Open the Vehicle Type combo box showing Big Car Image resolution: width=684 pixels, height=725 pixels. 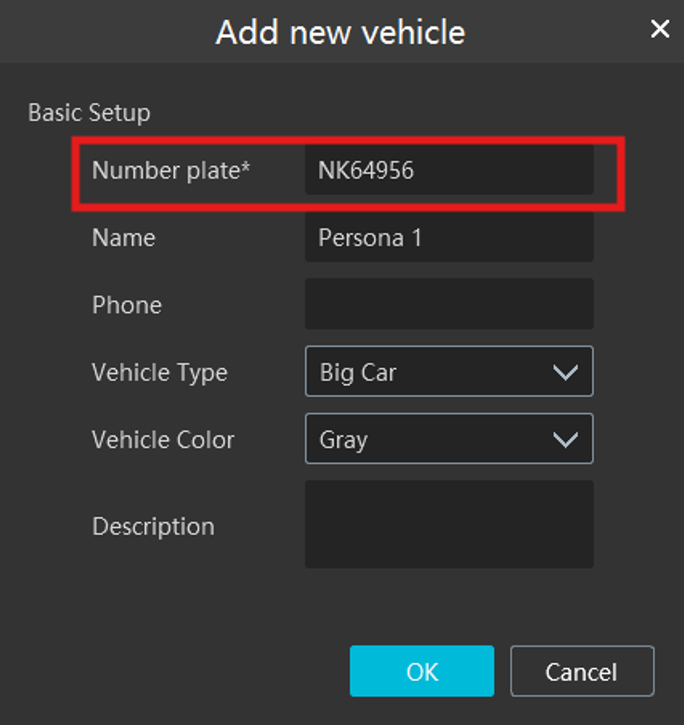pos(430,372)
